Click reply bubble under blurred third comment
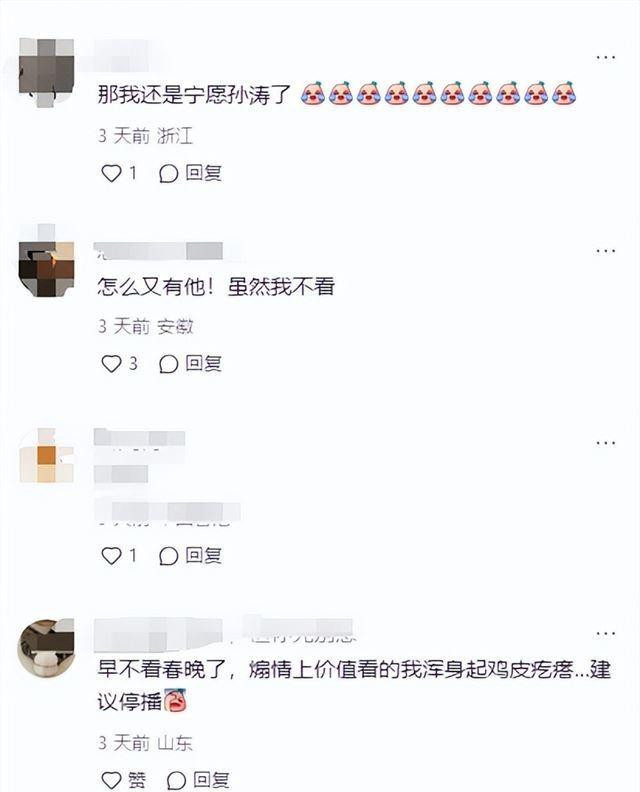This screenshot has height=792, width=640. point(168,556)
